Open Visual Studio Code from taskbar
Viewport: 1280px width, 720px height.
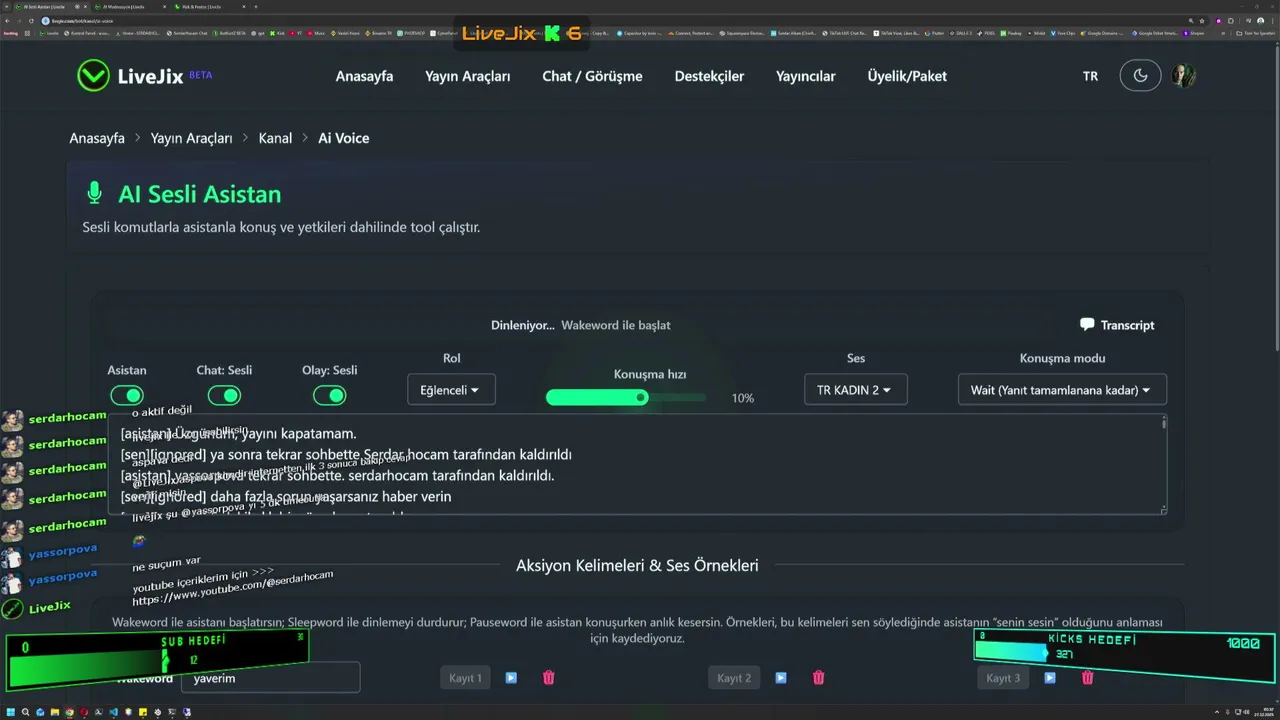(x=113, y=712)
